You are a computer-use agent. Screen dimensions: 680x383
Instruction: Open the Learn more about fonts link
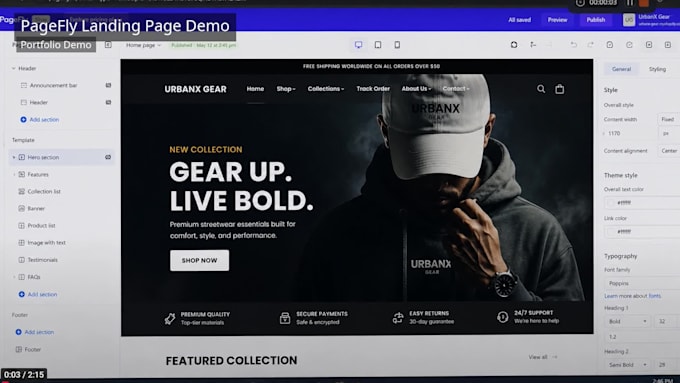632,296
